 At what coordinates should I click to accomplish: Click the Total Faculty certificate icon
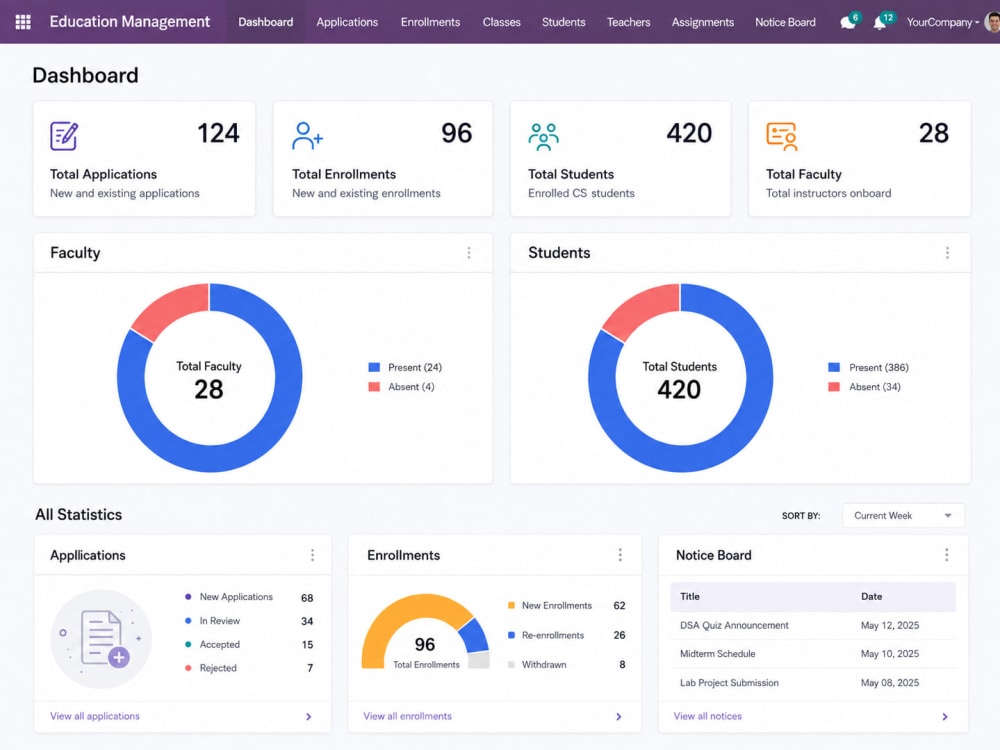click(781, 136)
